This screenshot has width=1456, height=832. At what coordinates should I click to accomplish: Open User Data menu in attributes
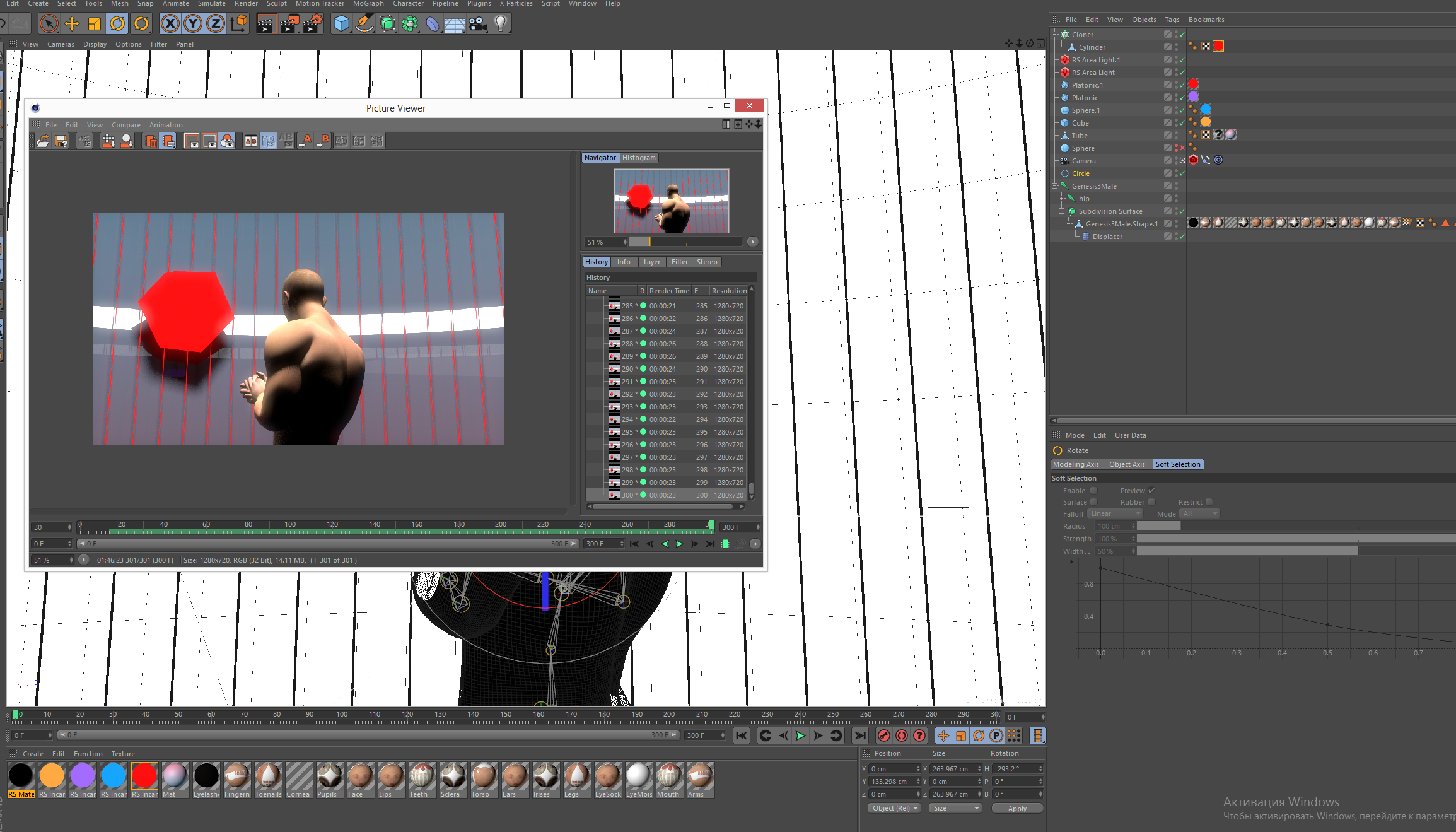click(1131, 435)
